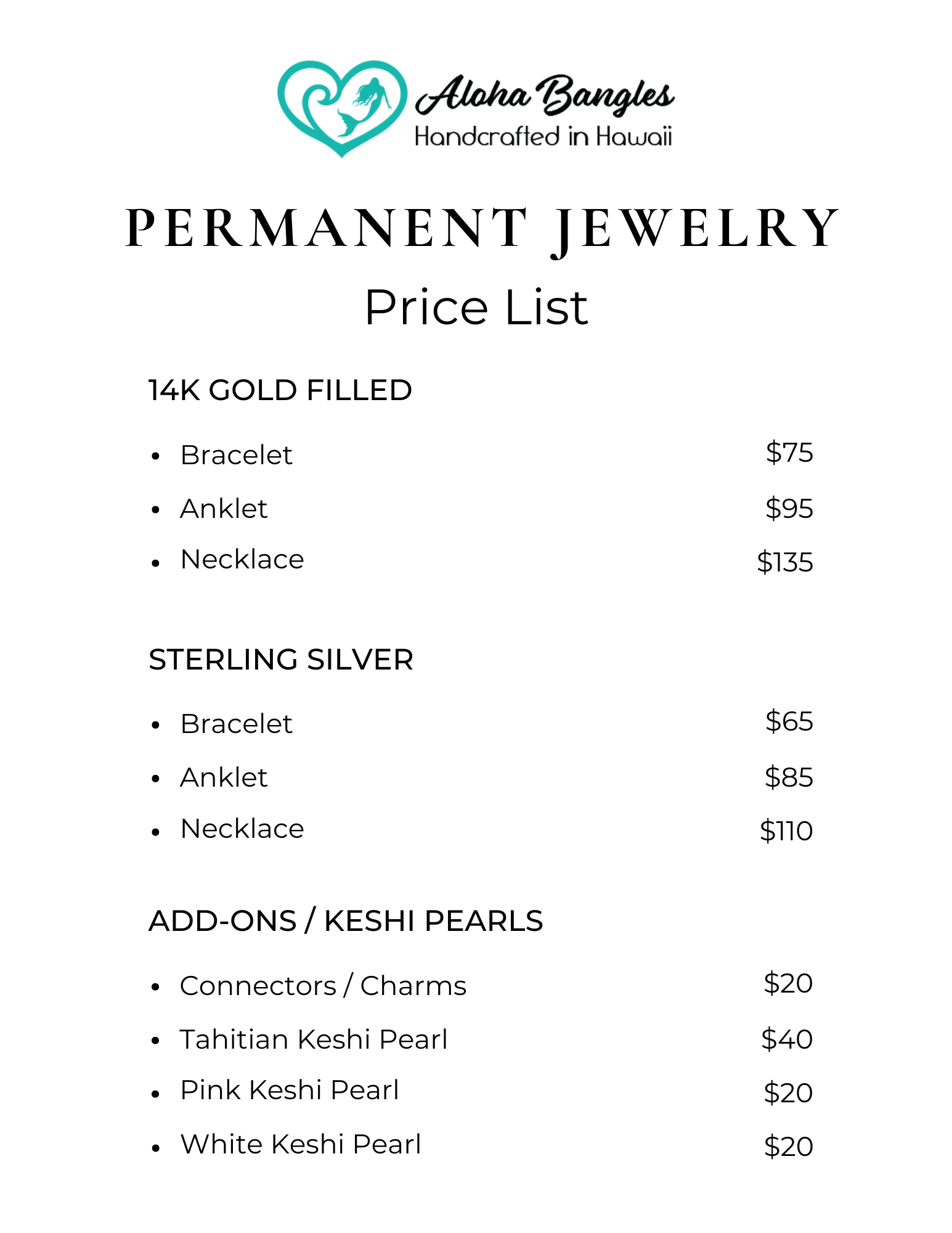Select the STERLING SILVER section heading

[281, 660]
